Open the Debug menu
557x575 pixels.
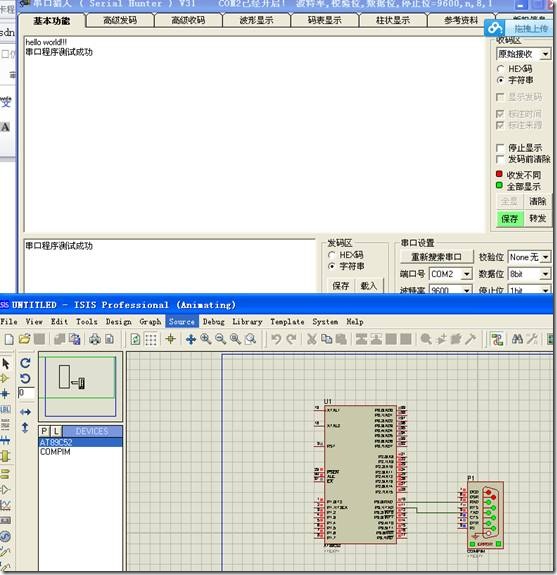pyautogui.click(x=213, y=322)
